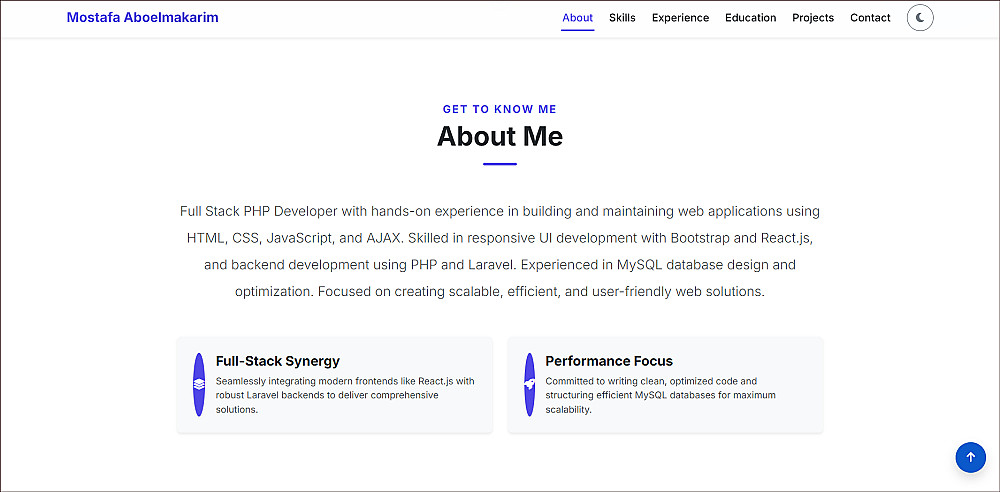Viewport: 1000px width, 492px height.
Task: Click the Mostafa Aboelmakarim site logo
Action: [x=142, y=17]
